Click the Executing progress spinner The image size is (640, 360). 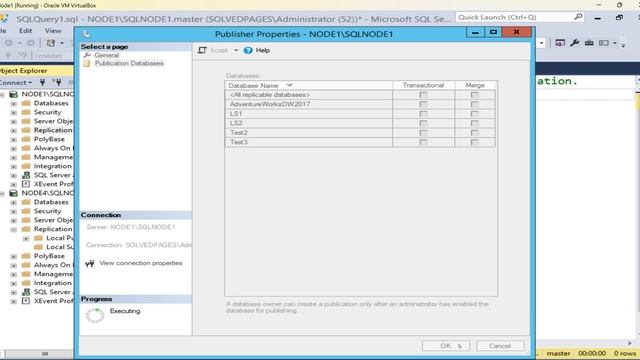[95, 315]
